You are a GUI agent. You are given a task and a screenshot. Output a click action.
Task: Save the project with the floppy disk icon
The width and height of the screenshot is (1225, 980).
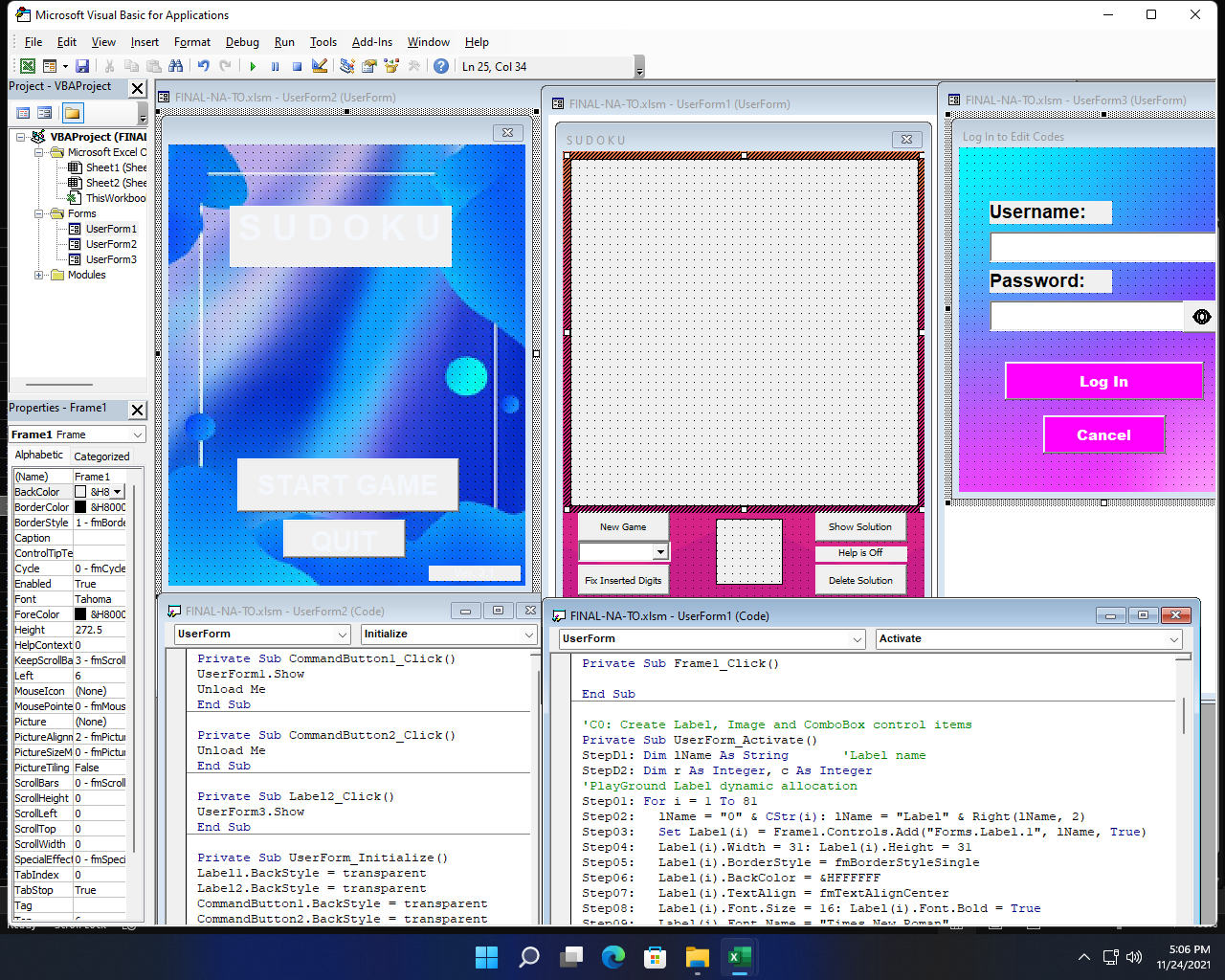(82, 66)
